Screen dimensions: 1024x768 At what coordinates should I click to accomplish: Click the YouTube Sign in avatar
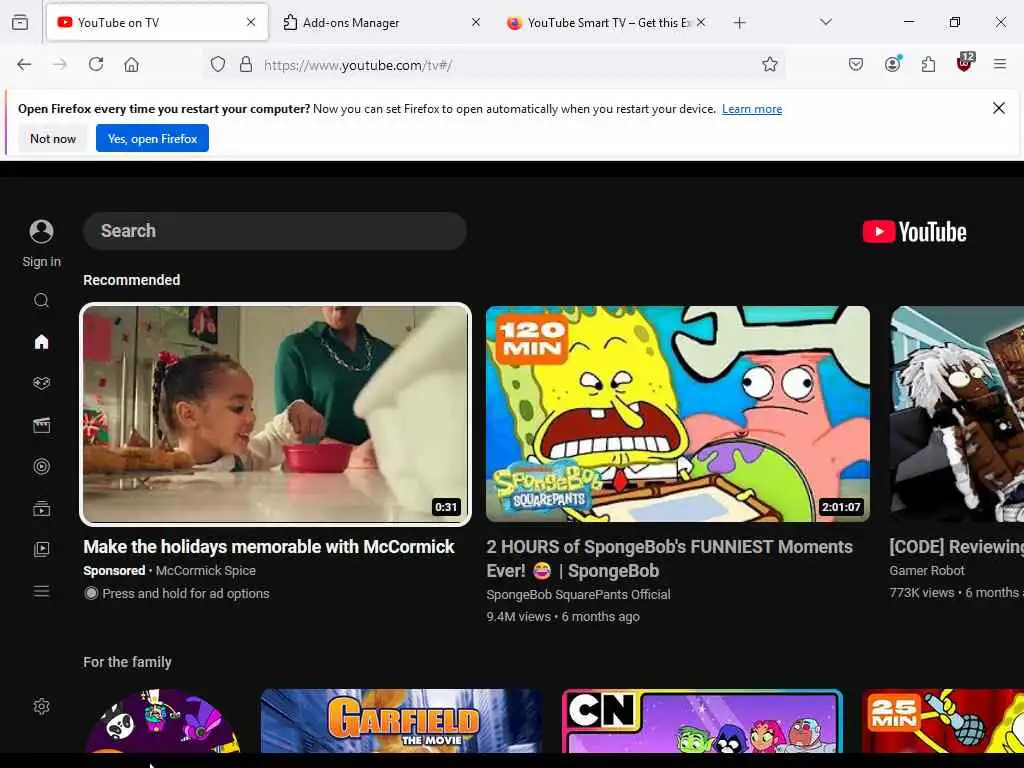[42, 231]
